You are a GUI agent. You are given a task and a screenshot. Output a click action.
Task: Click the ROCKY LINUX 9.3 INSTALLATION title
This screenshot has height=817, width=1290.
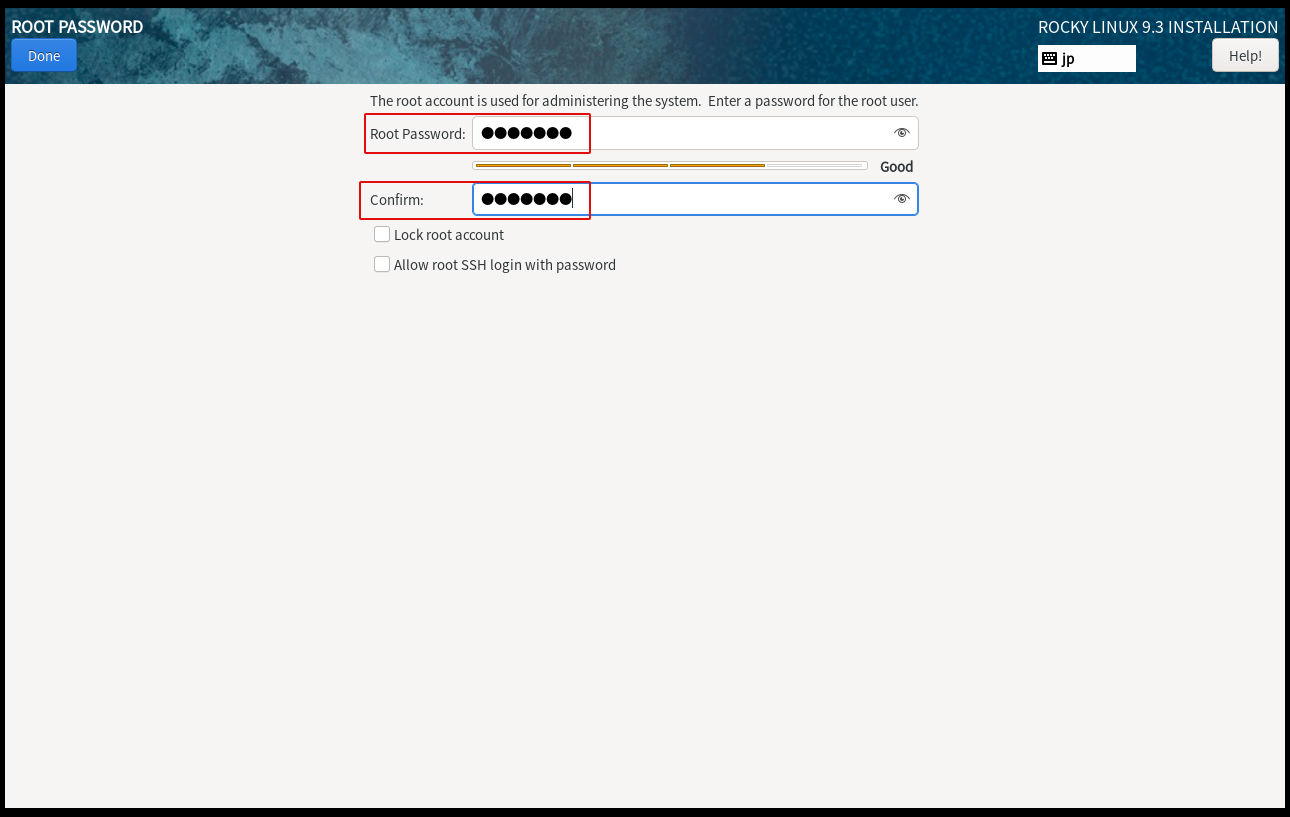pos(1158,27)
